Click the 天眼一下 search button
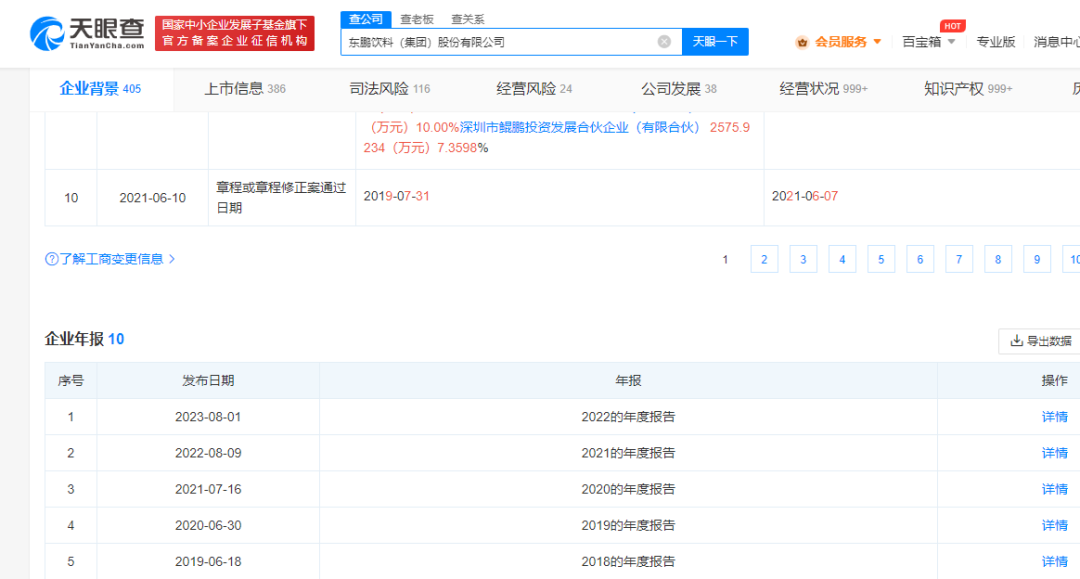The height and width of the screenshot is (579, 1080). pos(715,41)
